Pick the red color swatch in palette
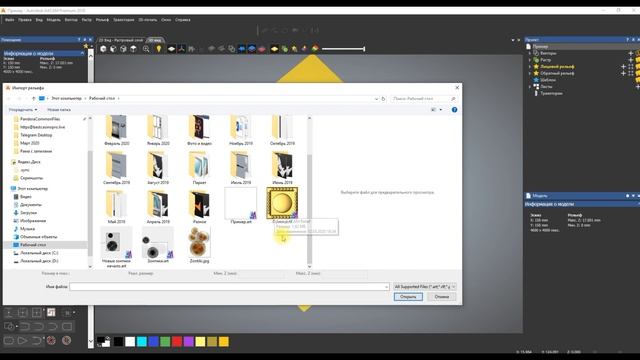Viewport: 640px width, 360px height. [x=177, y=342]
